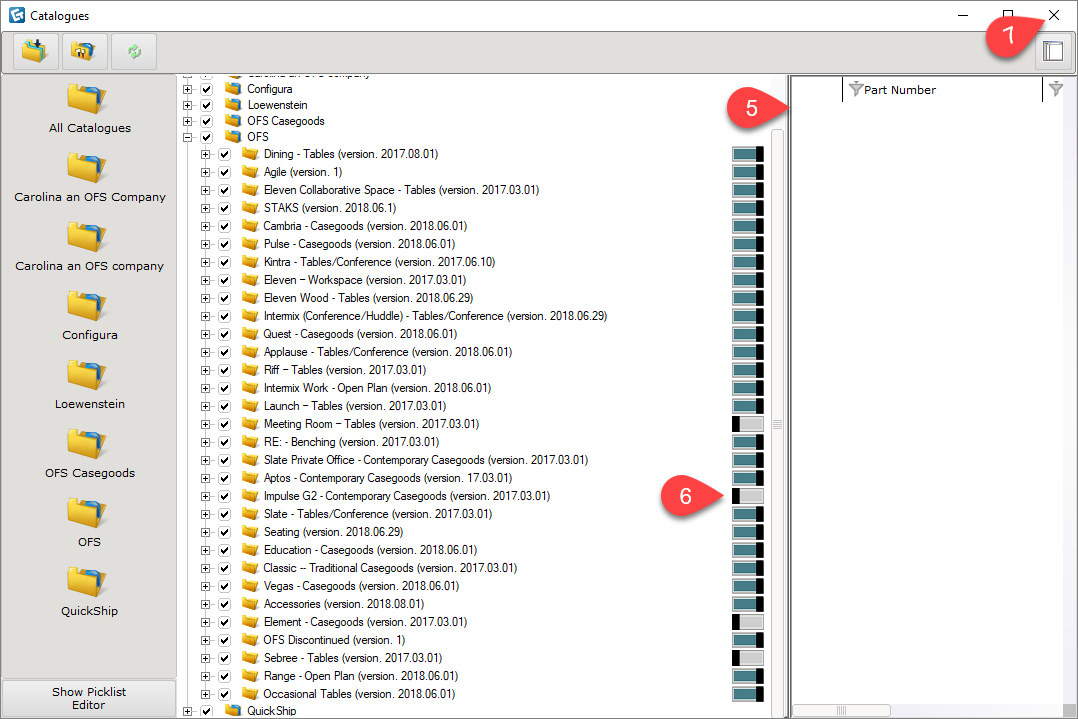1078x719 pixels.
Task: Open the All Catalogues folder
Action: click(x=89, y=109)
